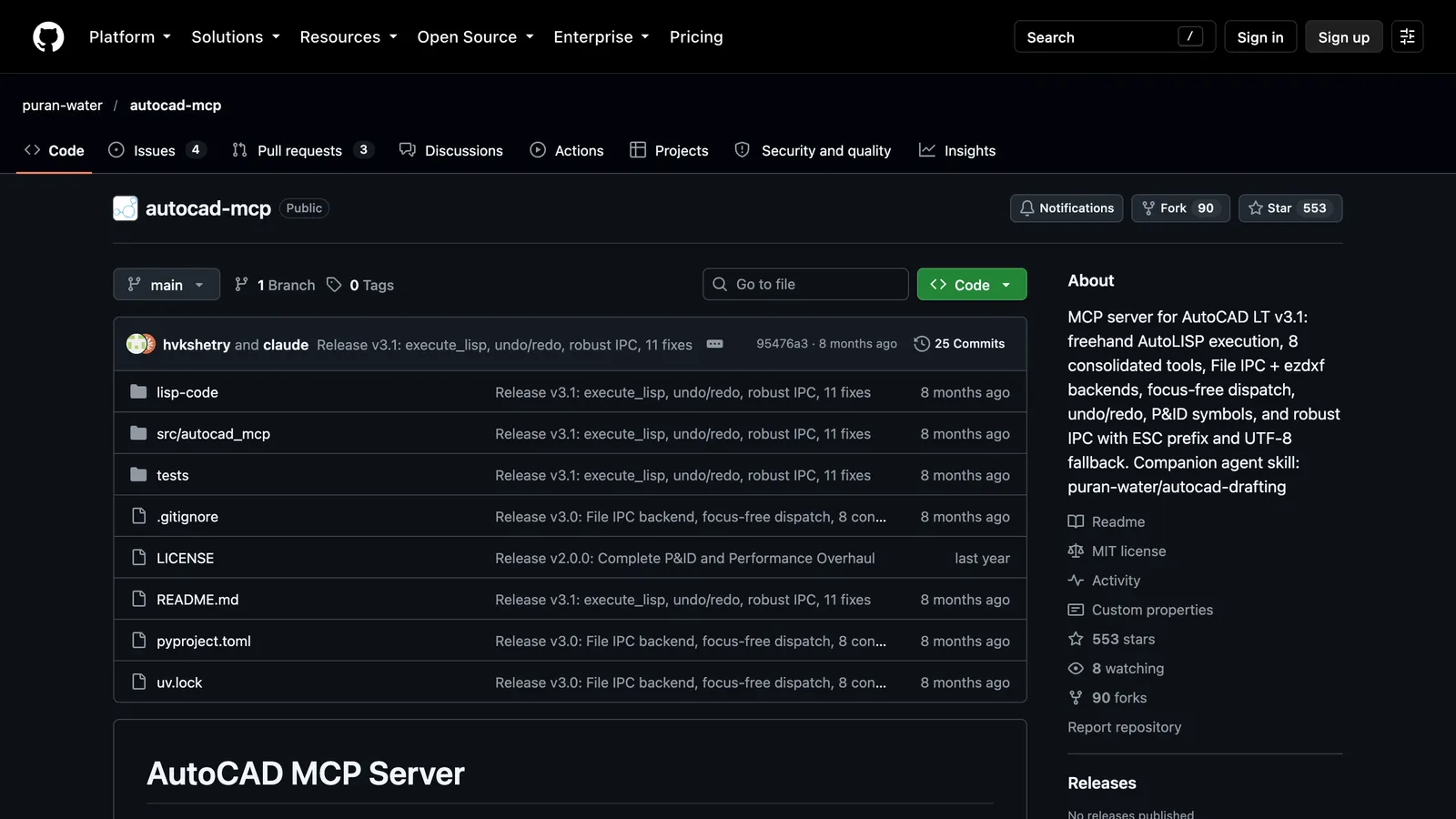Screen dimensions: 1456x819
Task: Click the eye icon beside 8 watching
Action: [x=1076, y=668]
